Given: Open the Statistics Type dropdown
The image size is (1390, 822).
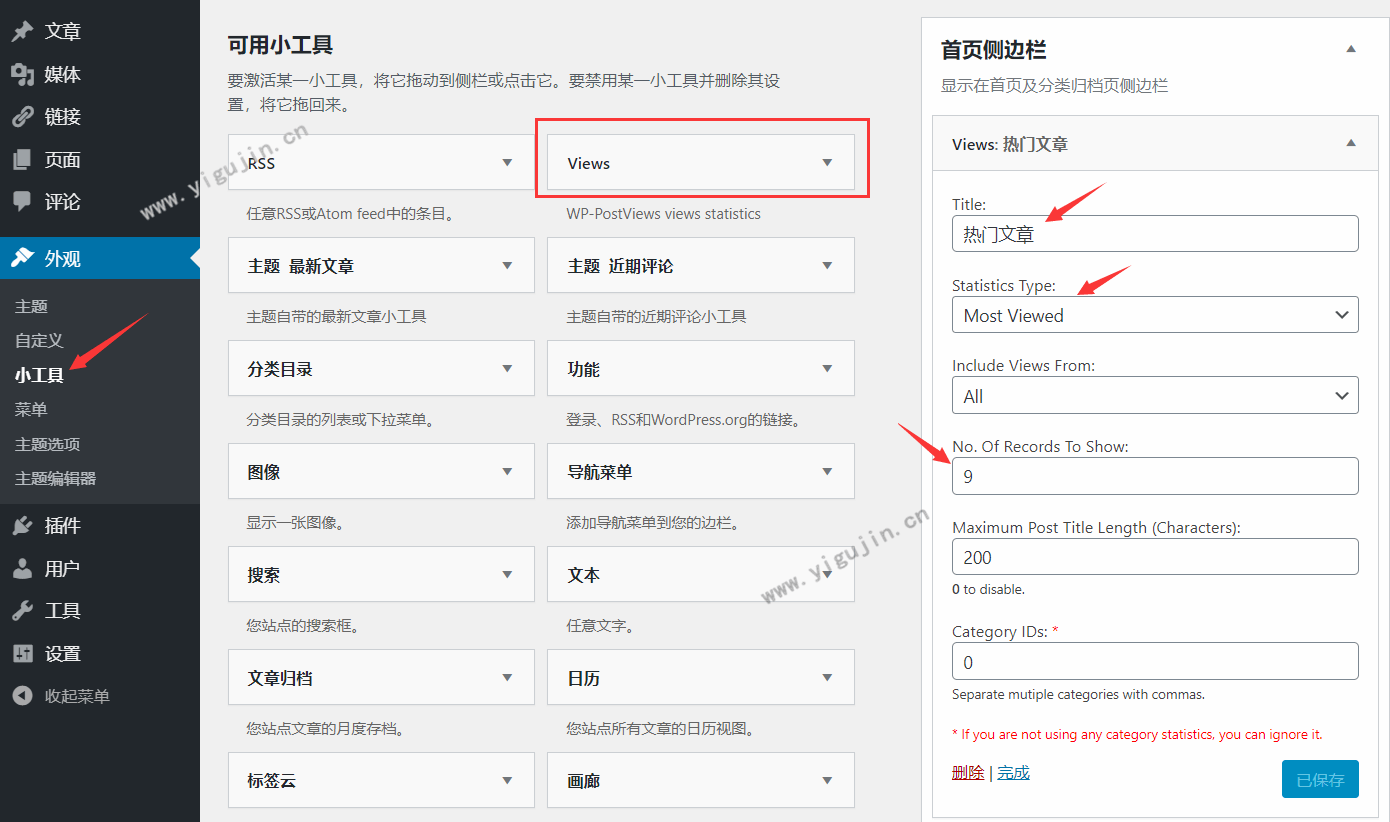Looking at the screenshot, I should (1154, 315).
